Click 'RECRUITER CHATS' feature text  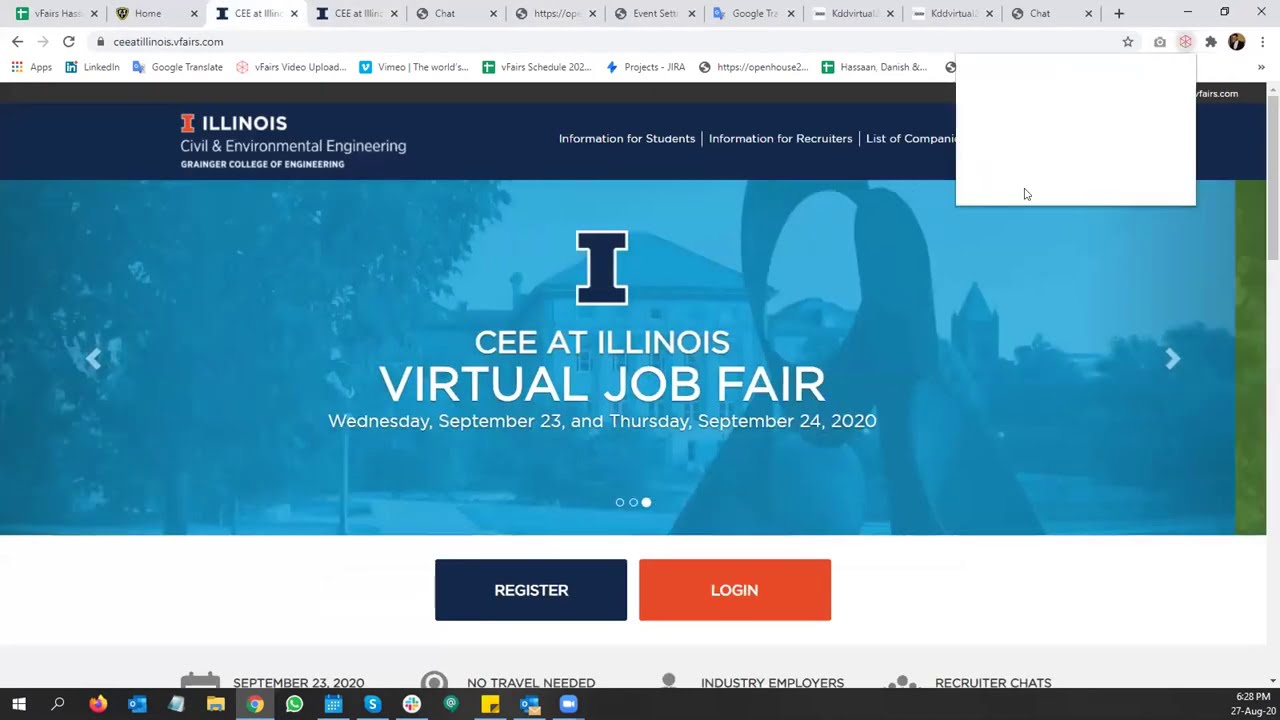point(993,683)
